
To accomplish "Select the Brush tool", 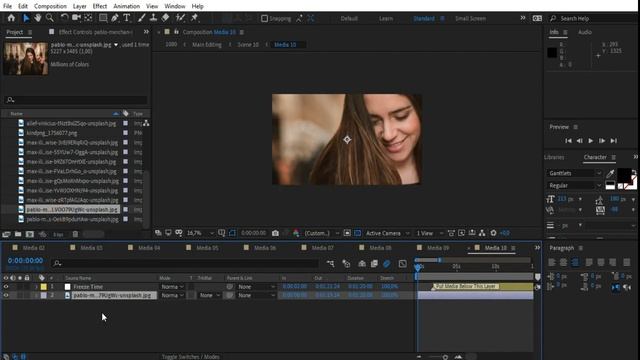I will (141, 18).
